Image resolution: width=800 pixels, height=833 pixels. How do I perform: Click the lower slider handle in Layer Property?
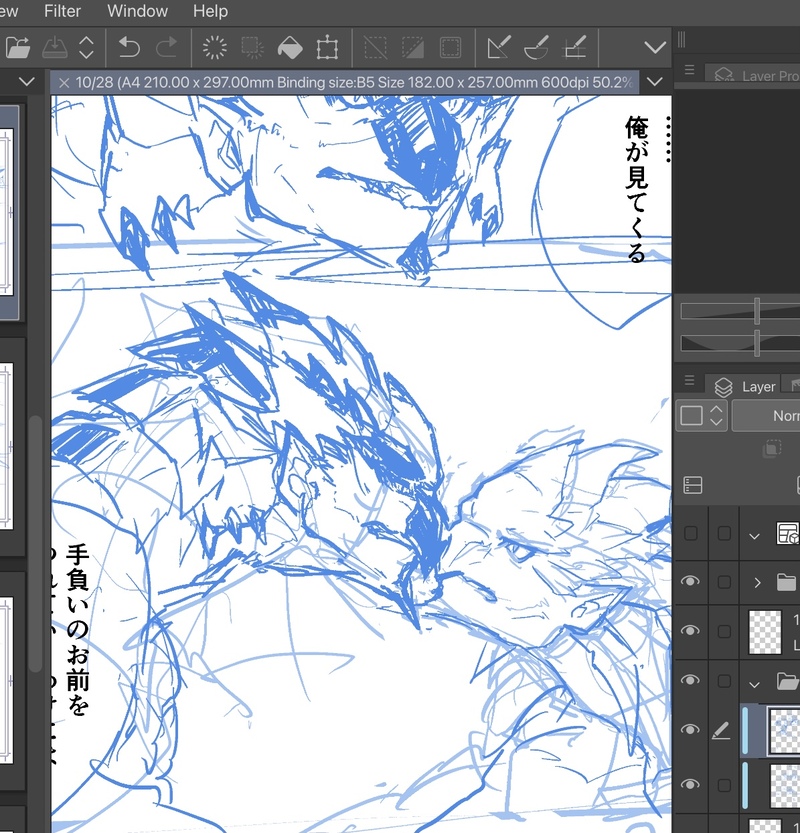coord(757,343)
